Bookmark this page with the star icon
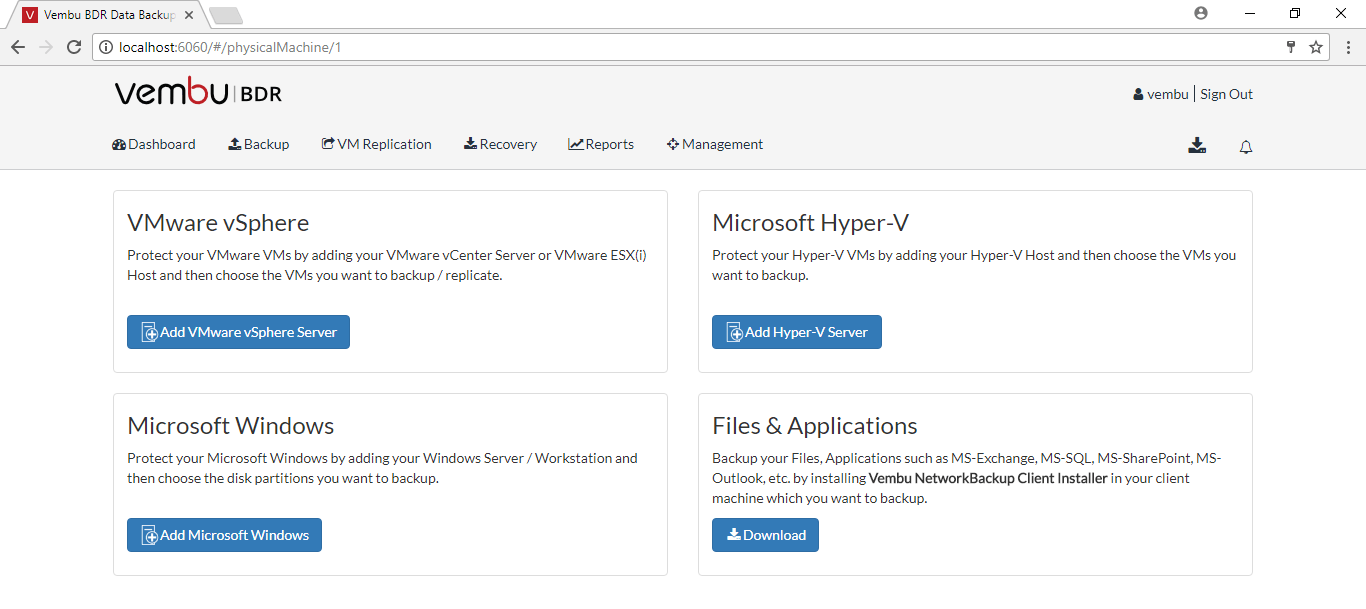1366x609 pixels. tap(1316, 47)
